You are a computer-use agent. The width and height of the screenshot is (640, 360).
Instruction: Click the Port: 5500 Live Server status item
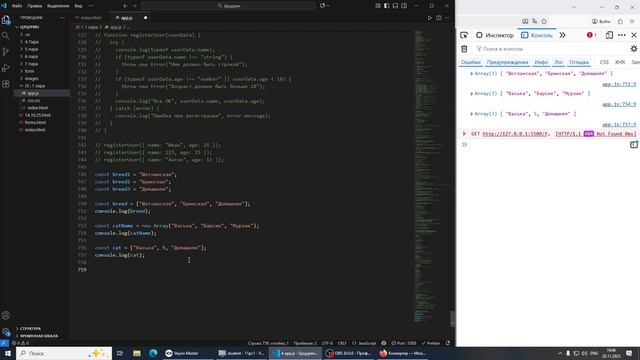coord(404,343)
